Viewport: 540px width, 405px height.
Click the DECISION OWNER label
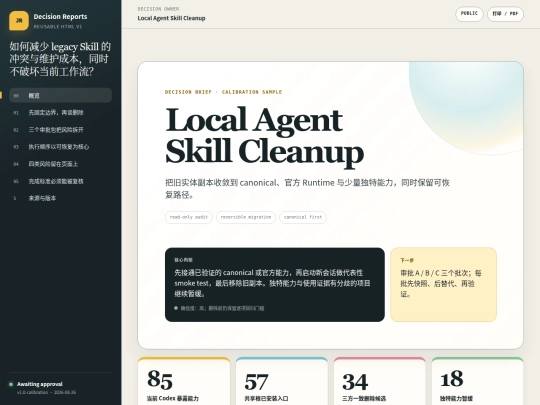pyautogui.click(x=158, y=9)
